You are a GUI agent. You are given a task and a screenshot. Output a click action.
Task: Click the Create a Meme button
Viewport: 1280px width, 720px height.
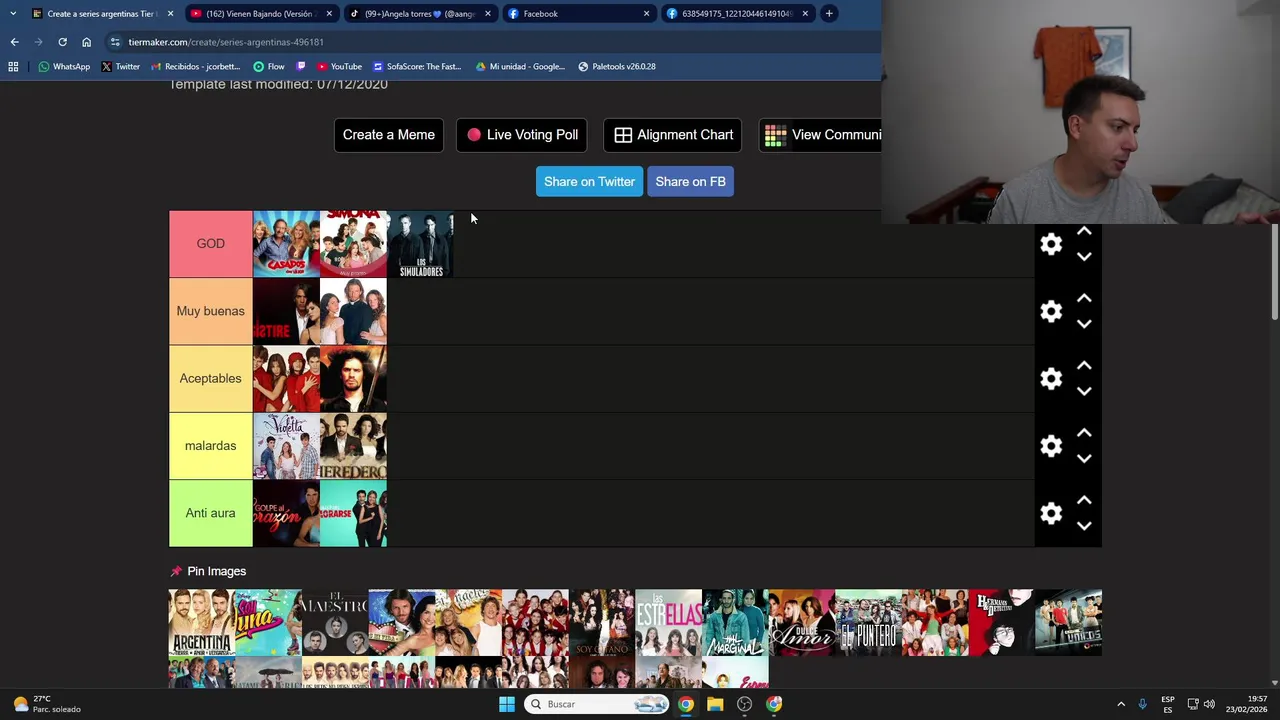[389, 135]
